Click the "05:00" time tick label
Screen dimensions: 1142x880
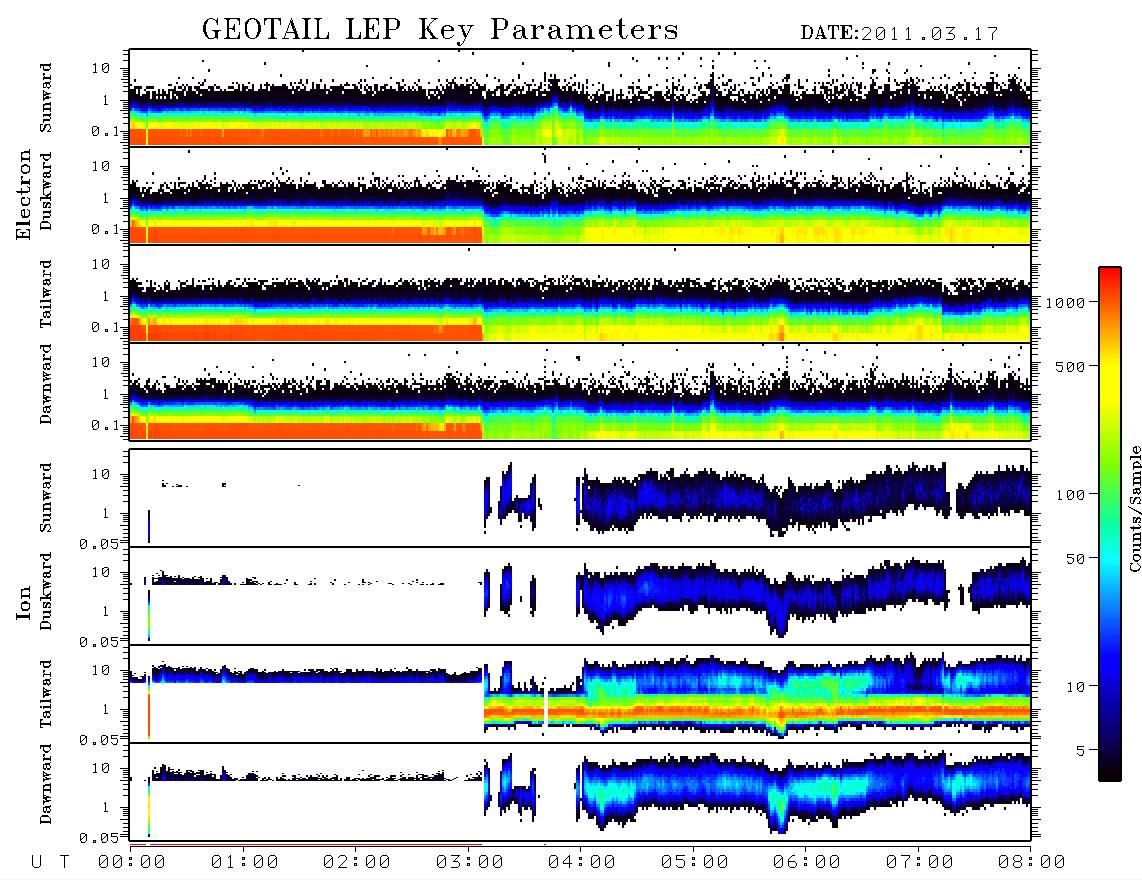(695, 863)
